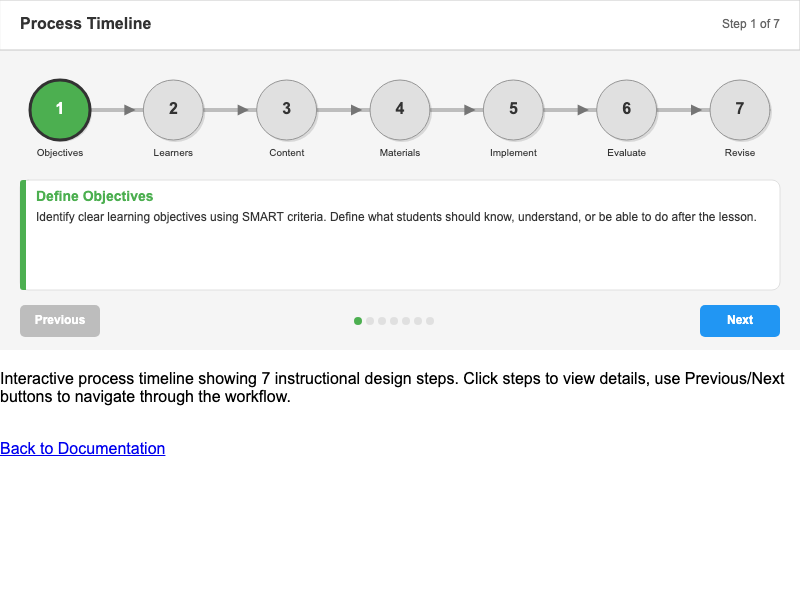Click step 2 Learners circle

(x=173, y=110)
